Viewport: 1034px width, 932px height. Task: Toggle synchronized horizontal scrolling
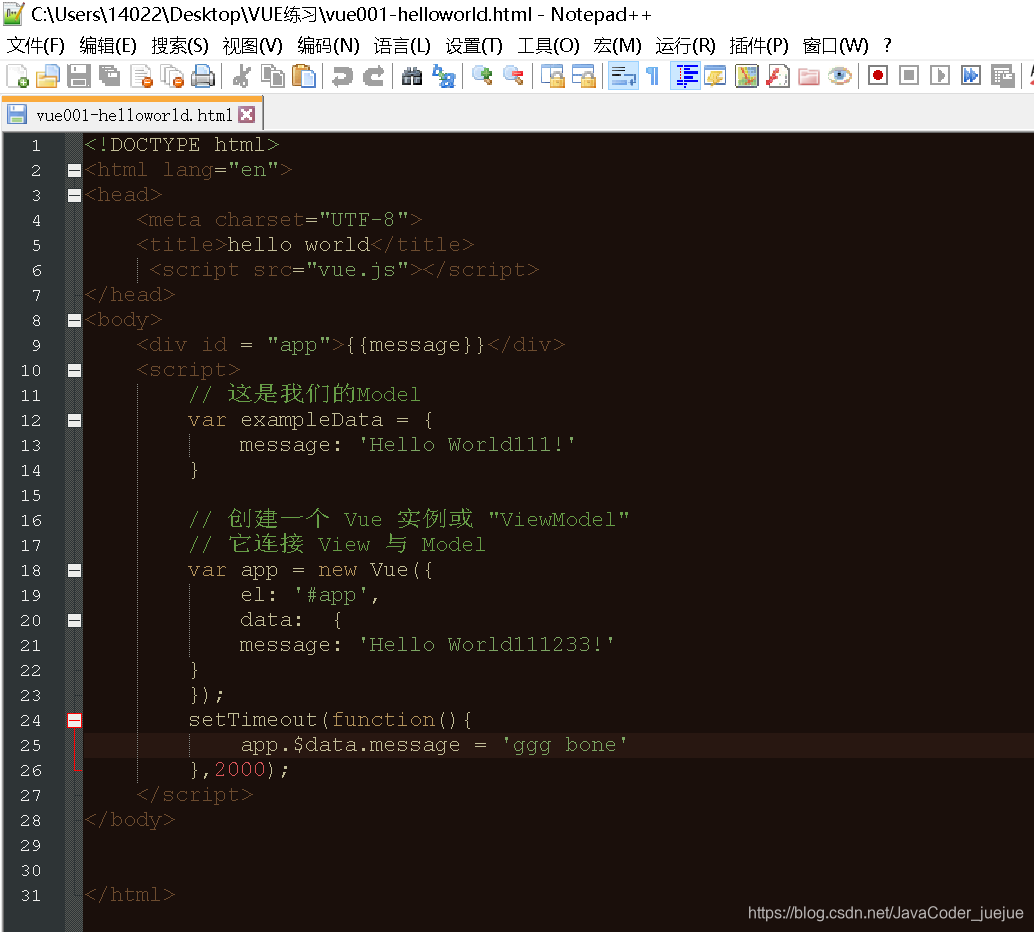tap(583, 76)
